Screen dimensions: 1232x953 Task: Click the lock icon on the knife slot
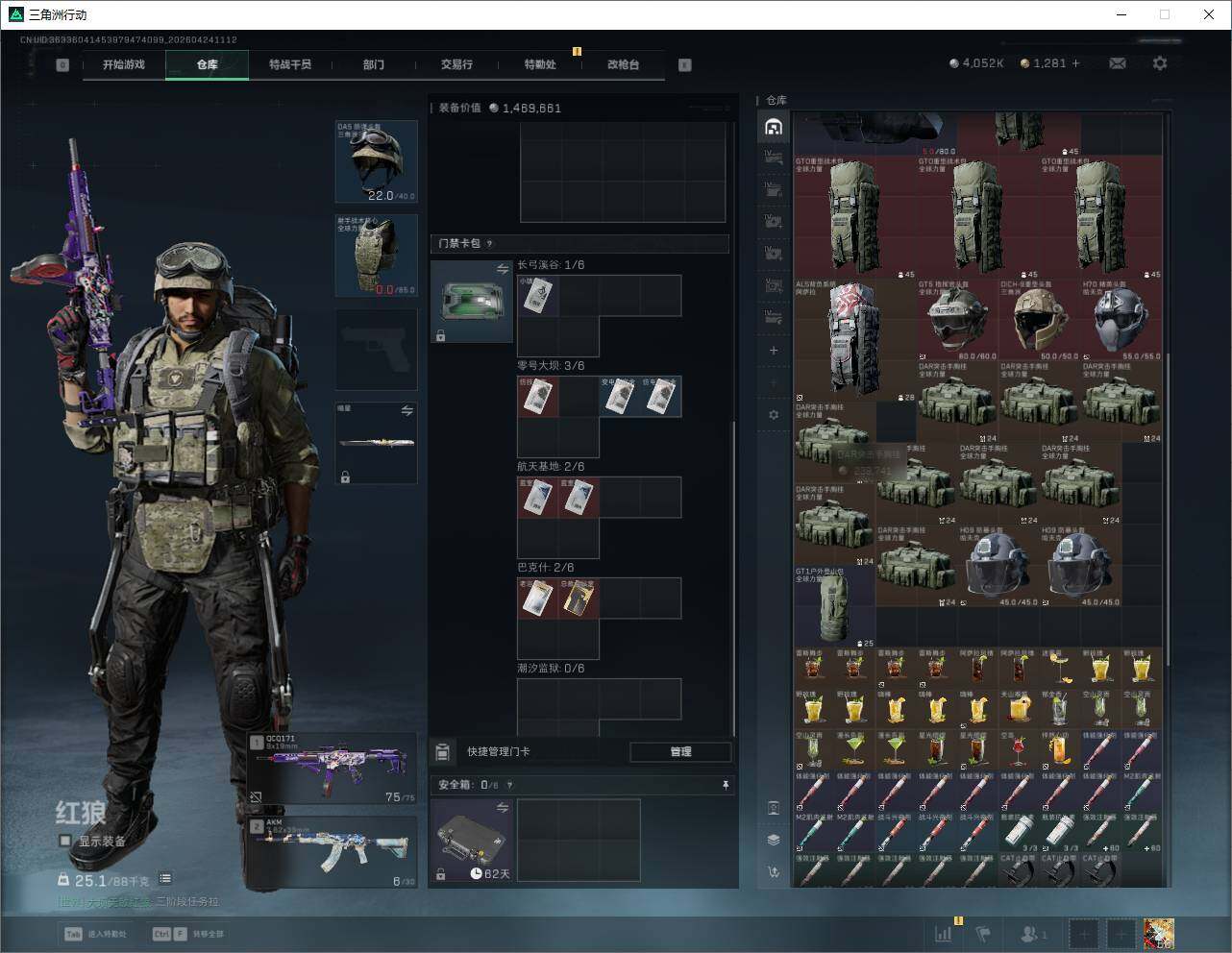[345, 476]
